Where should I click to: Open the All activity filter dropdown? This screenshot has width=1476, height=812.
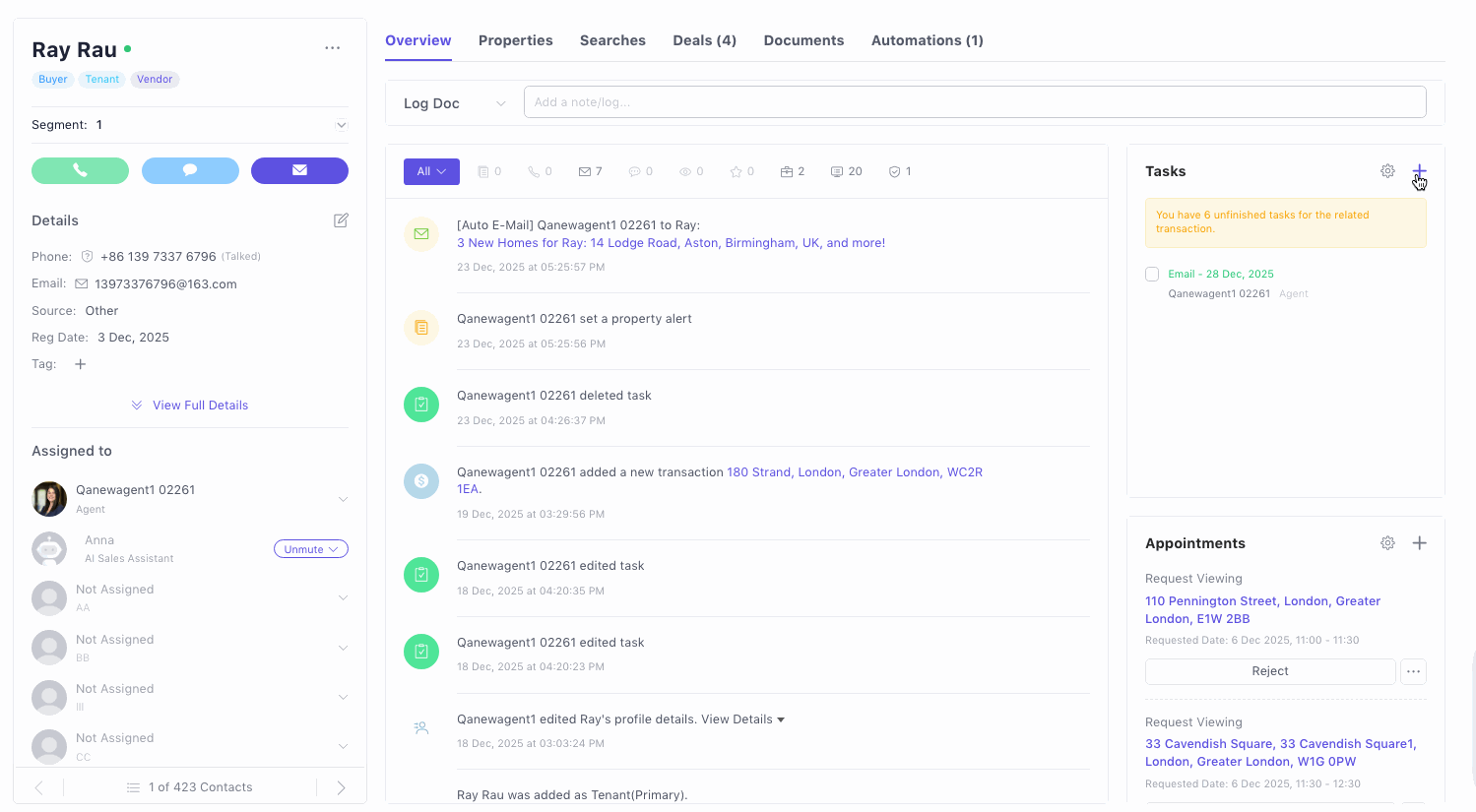click(x=431, y=171)
